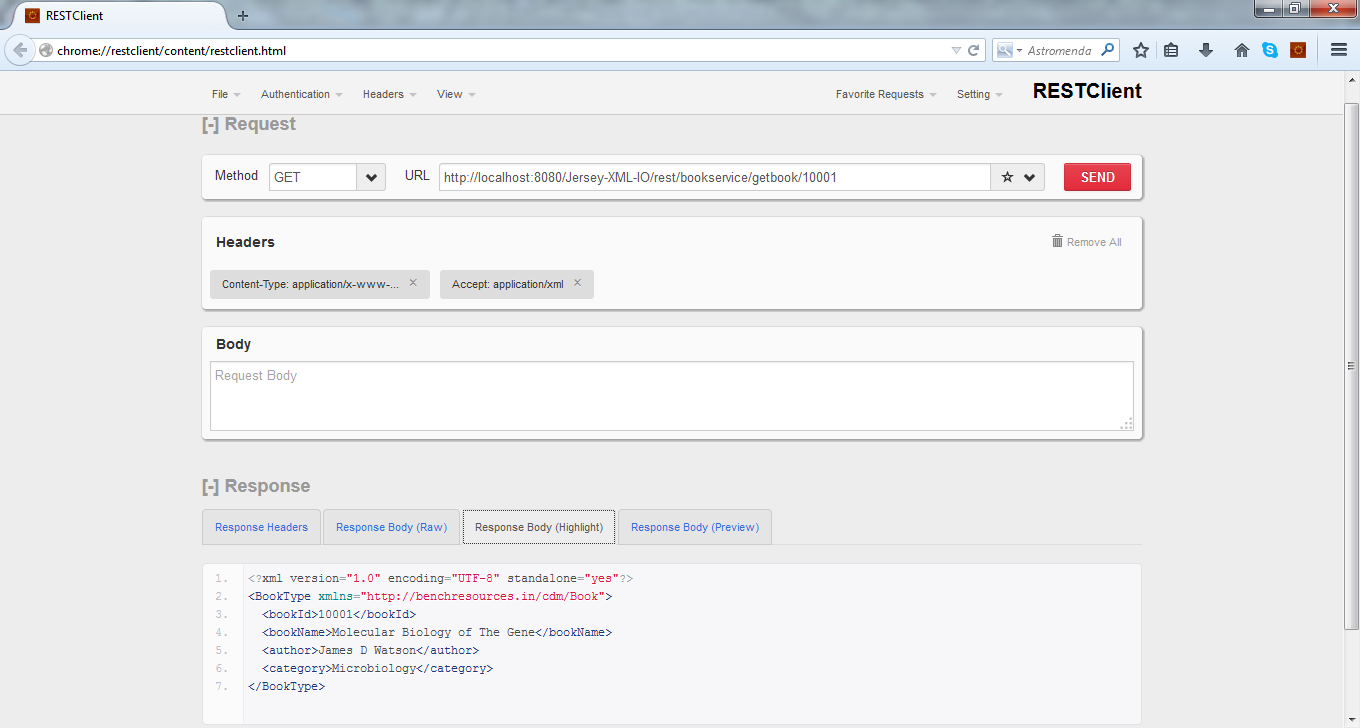This screenshot has width=1360, height=728.
Task: Open the Headers menu
Action: click(x=390, y=94)
